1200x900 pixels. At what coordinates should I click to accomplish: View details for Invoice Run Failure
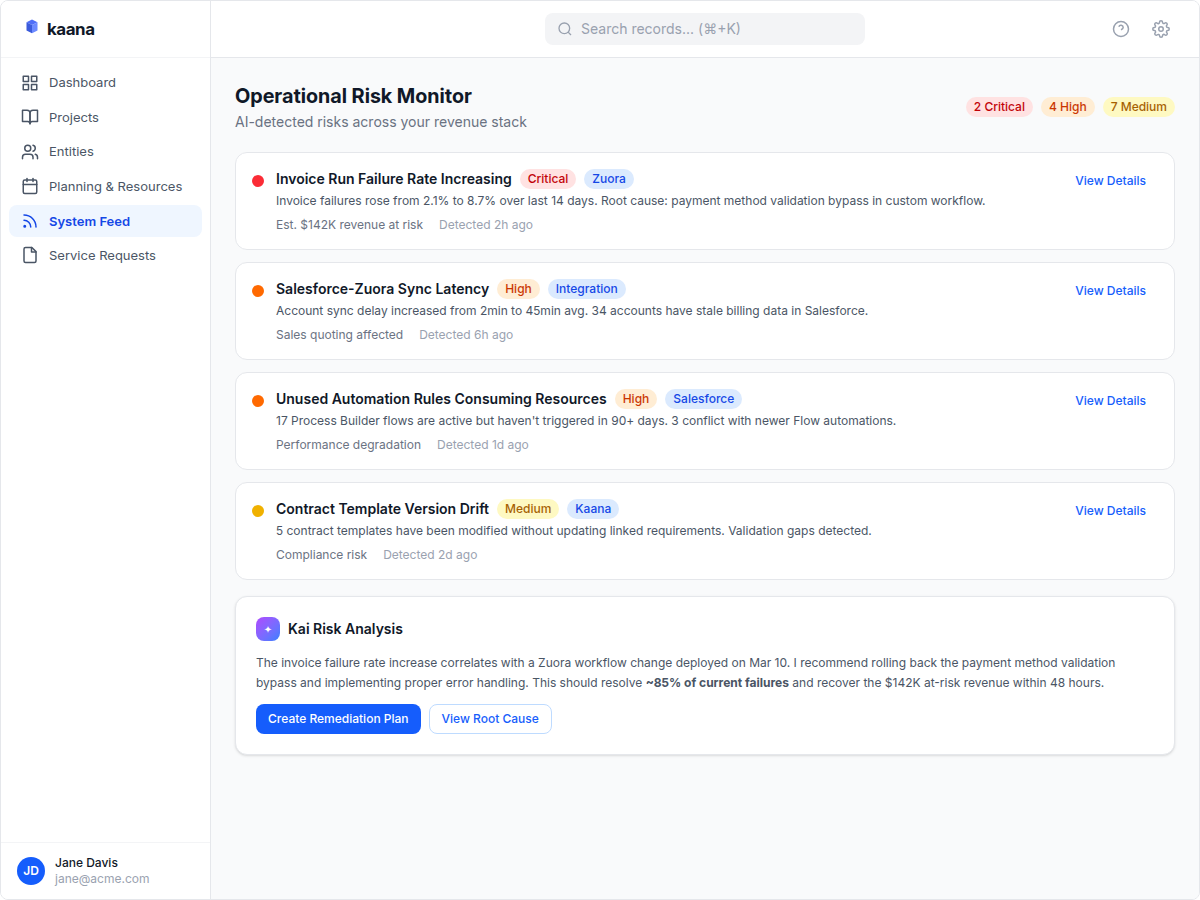coord(1110,181)
